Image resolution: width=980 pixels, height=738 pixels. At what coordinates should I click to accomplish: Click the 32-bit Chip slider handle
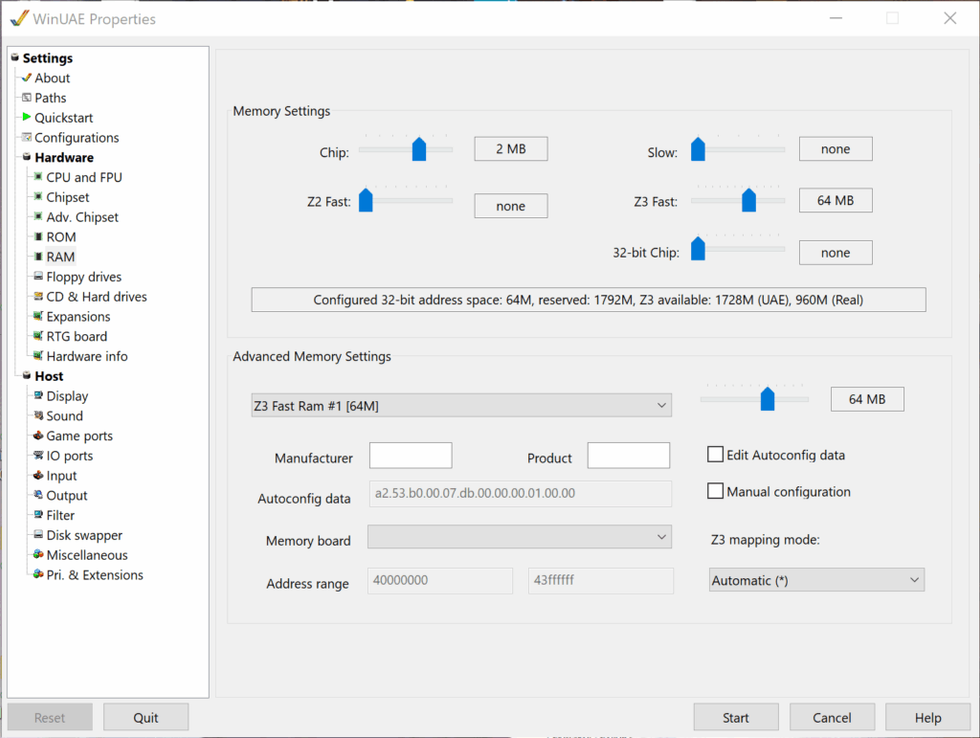698,248
